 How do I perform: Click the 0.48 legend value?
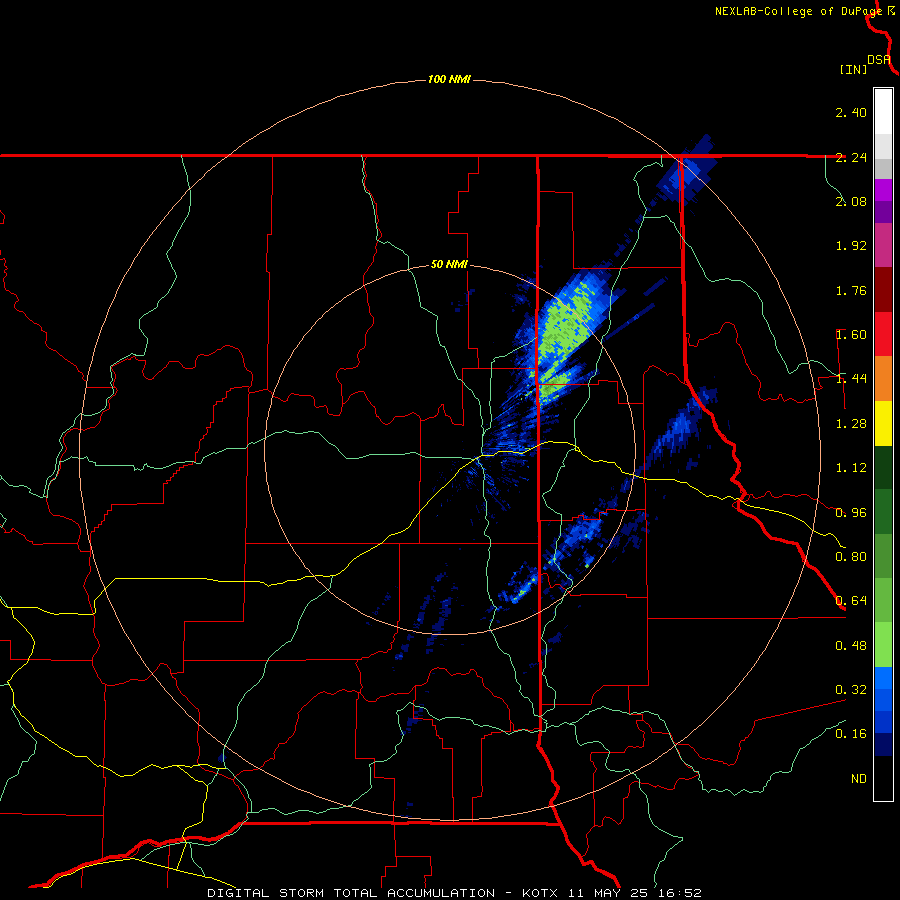point(851,646)
